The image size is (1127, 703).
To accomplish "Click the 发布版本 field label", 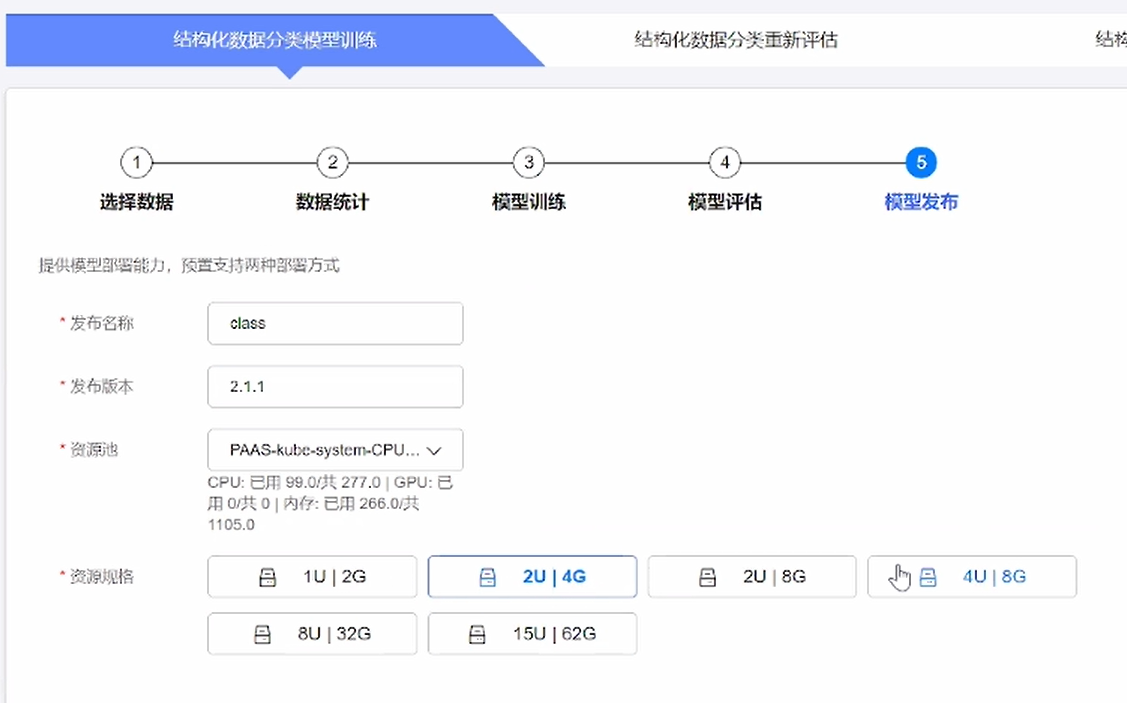I will point(101,387).
